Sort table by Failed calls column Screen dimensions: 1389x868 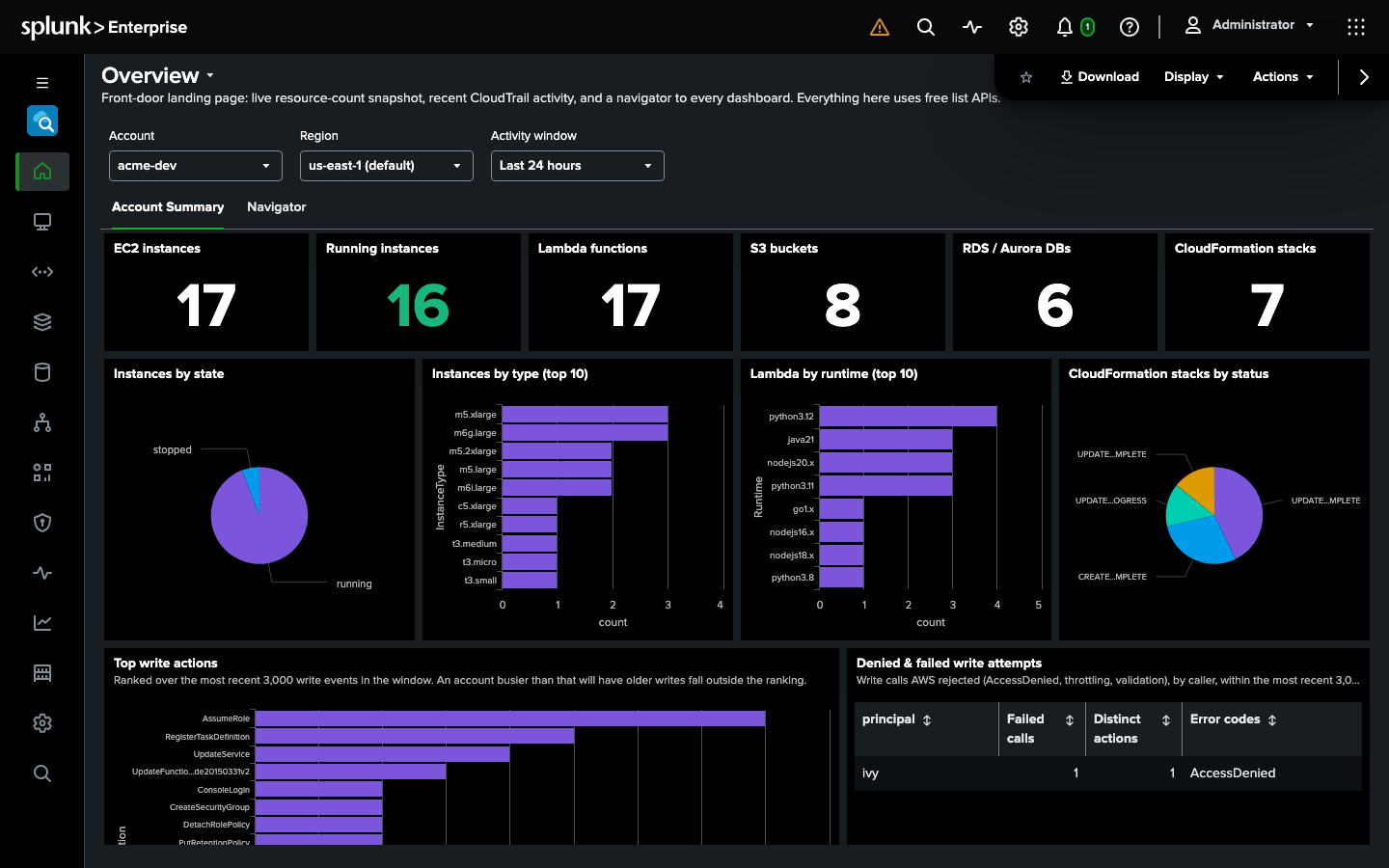[x=1070, y=720]
